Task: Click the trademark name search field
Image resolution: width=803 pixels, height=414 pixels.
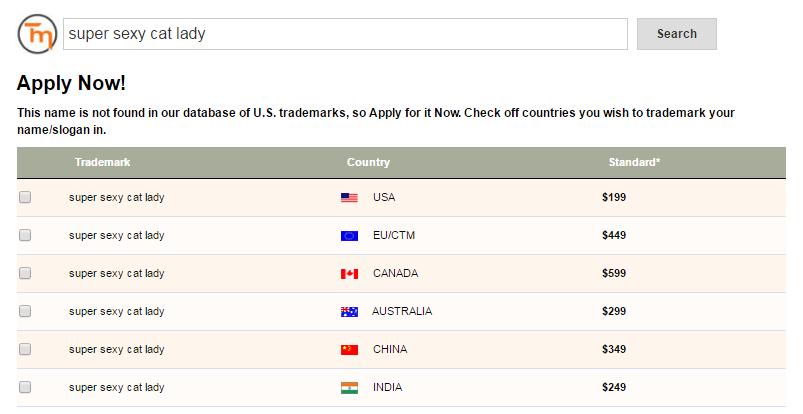Action: (345, 34)
